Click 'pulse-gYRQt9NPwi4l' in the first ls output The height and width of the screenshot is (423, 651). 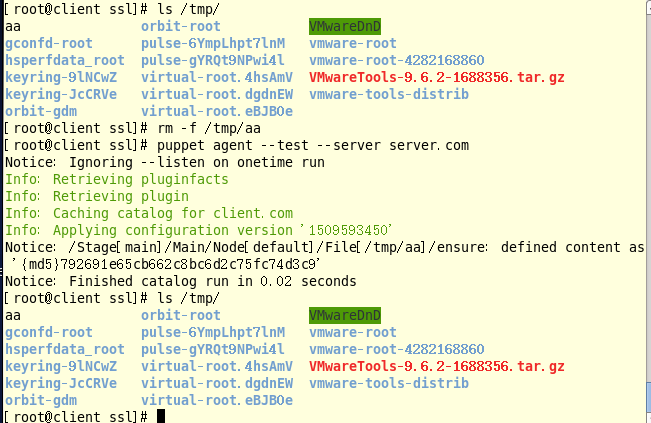(213, 61)
